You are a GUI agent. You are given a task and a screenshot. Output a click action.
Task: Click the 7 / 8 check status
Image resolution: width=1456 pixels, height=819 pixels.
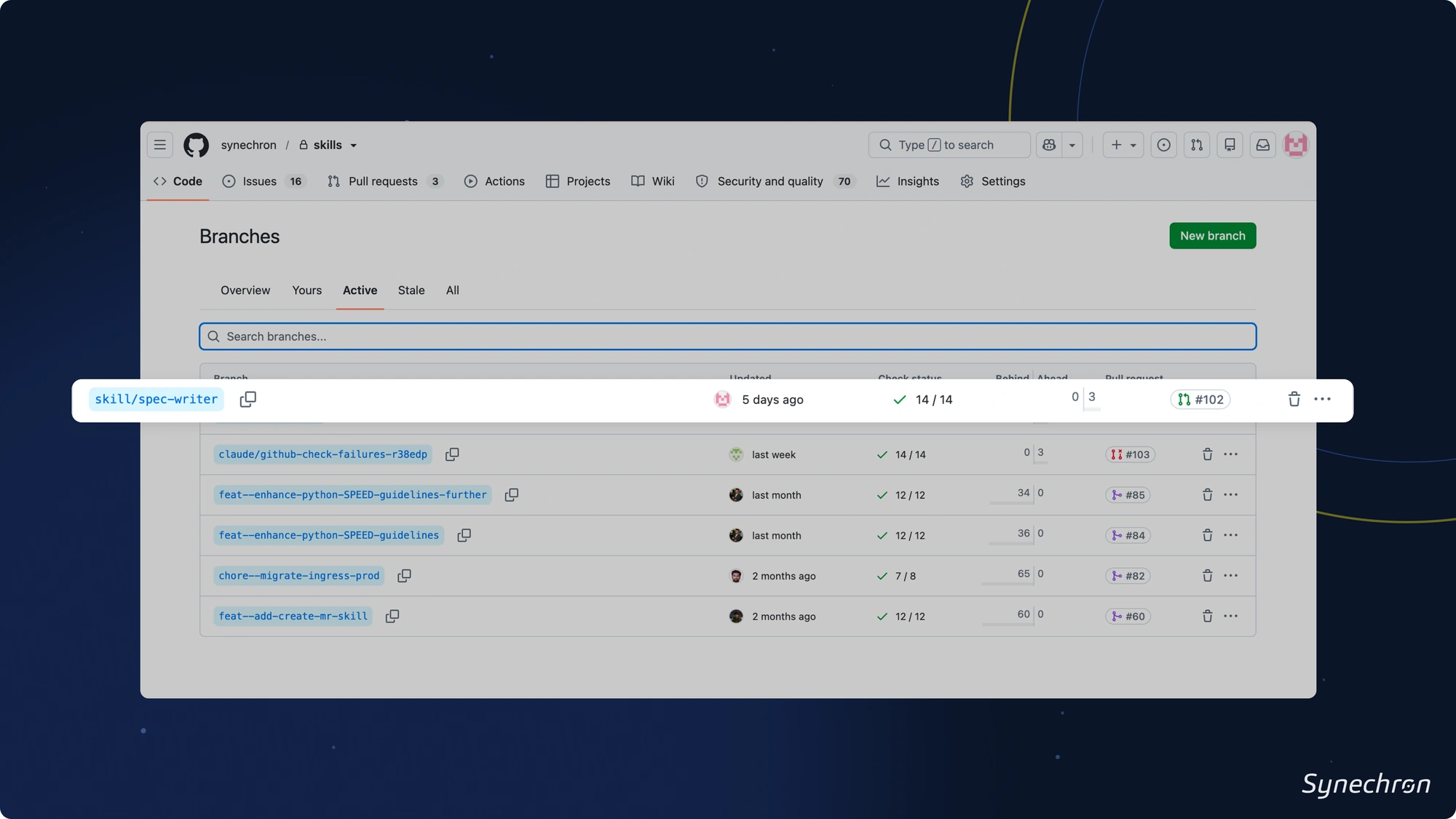coord(897,576)
